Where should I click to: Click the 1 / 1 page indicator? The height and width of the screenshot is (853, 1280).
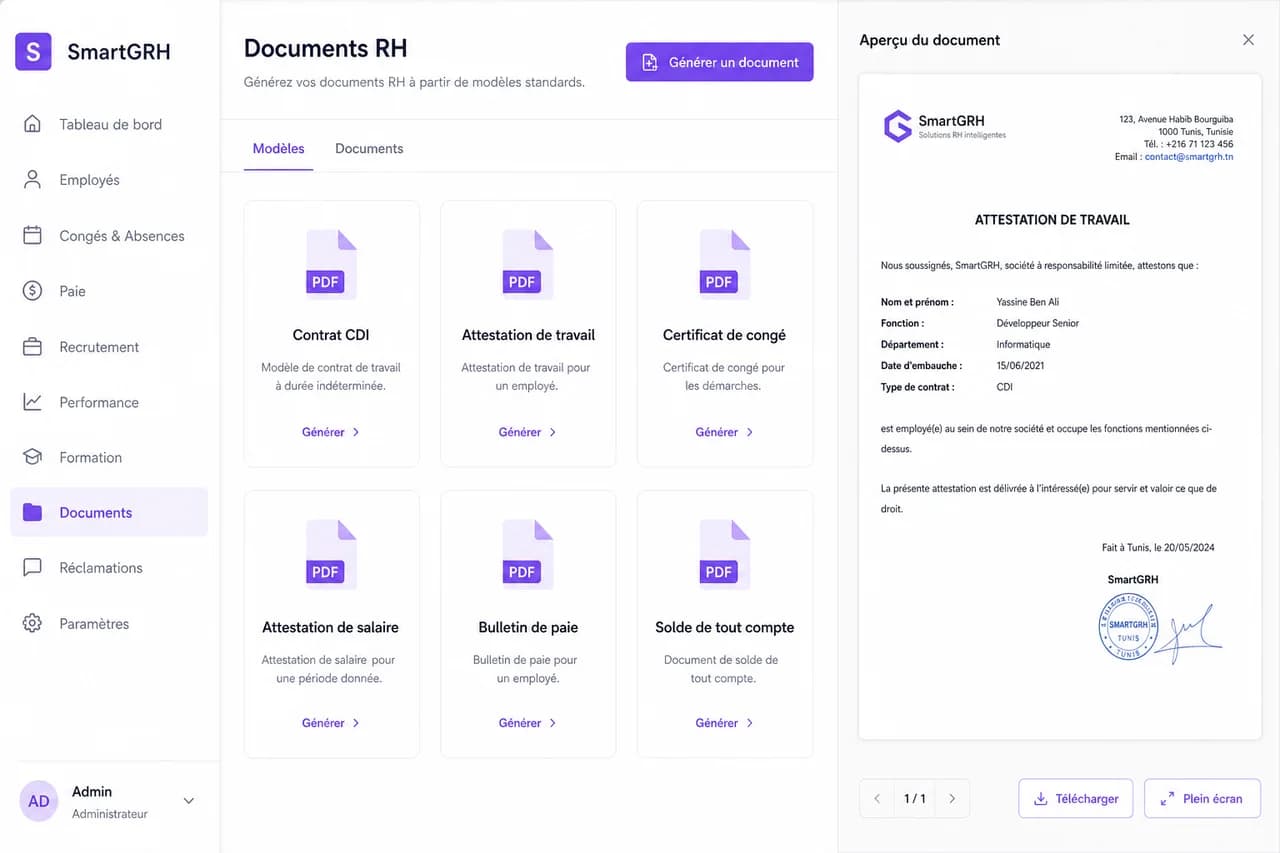915,798
